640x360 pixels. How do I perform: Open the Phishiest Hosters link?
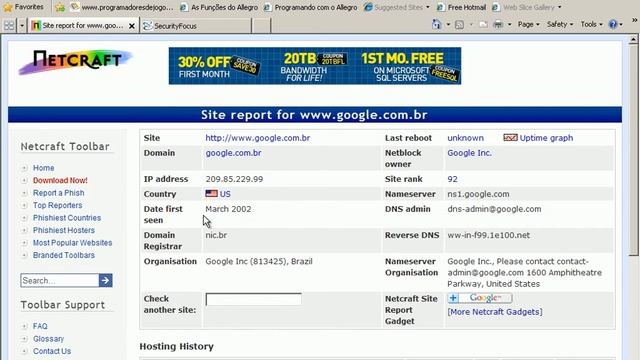pyautogui.click(x=64, y=230)
